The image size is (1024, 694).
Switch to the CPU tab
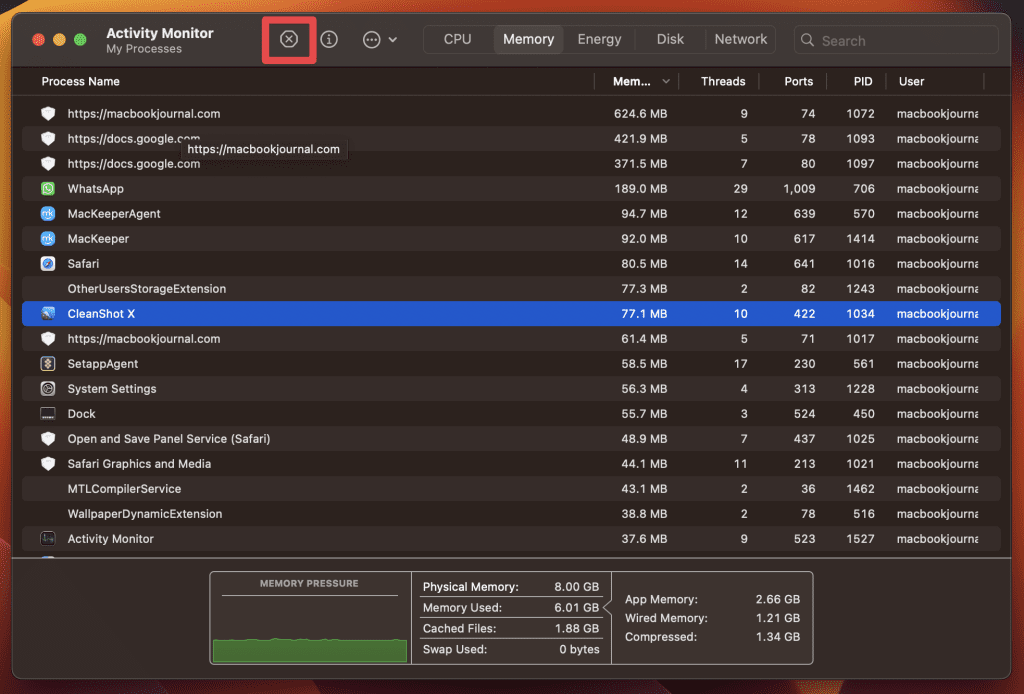pyautogui.click(x=457, y=39)
